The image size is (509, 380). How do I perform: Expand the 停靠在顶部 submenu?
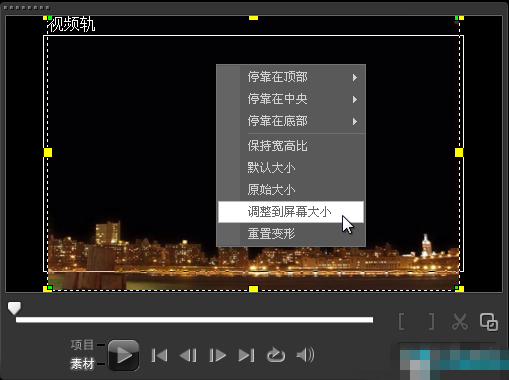click(x=291, y=77)
